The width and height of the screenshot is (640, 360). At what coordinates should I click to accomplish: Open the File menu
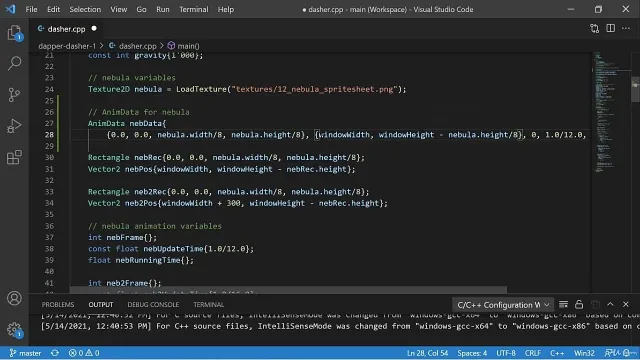(31, 9)
